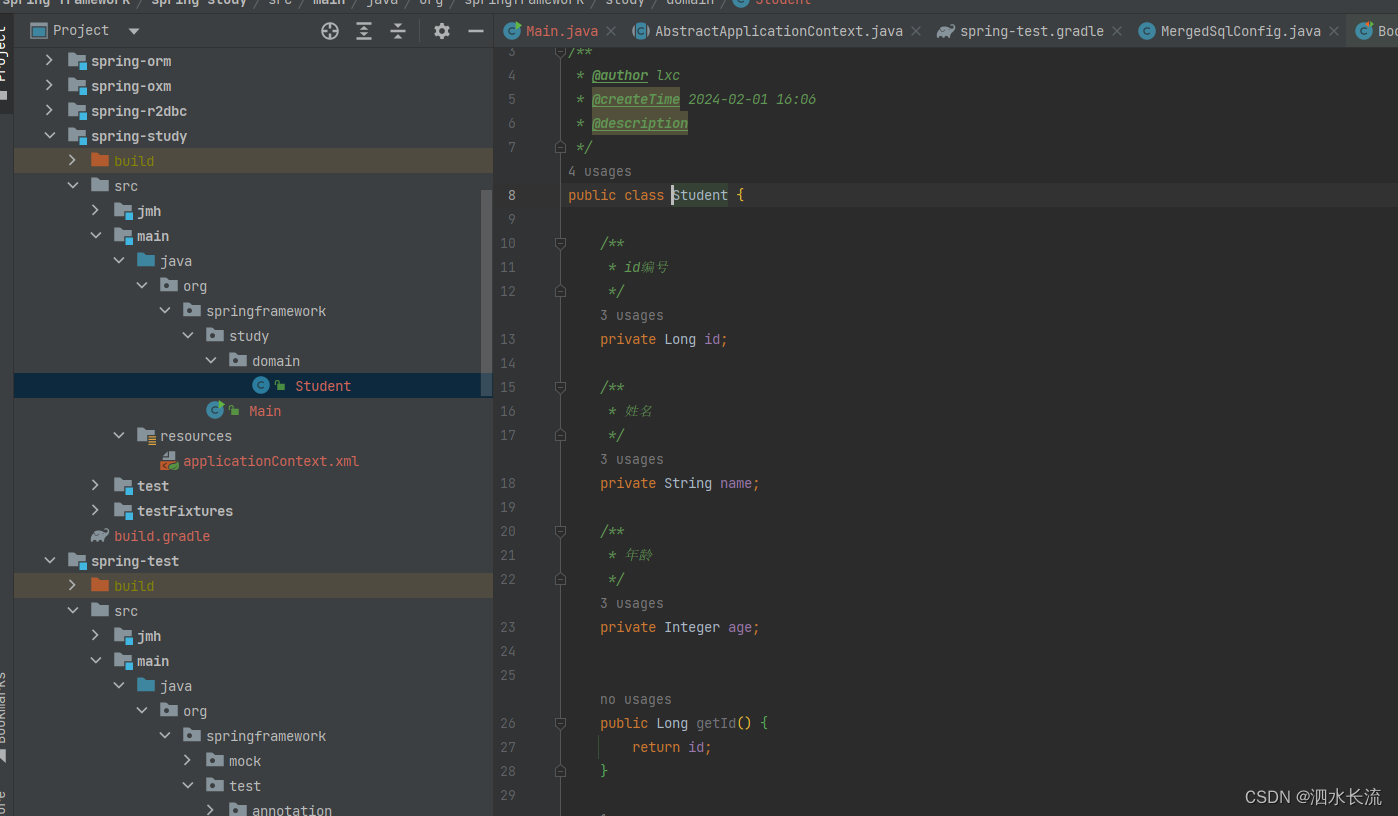The width and height of the screenshot is (1398, 816).
Task: Open the Bookmarks tool window side tab
Action: [x=4, y=715]
